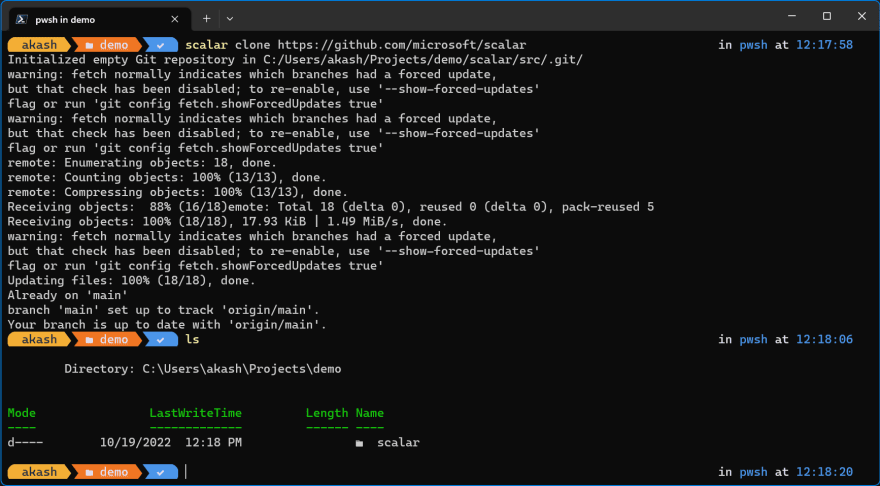Click the 'Initialized empty Git repository' line

(x=295, y=59)
